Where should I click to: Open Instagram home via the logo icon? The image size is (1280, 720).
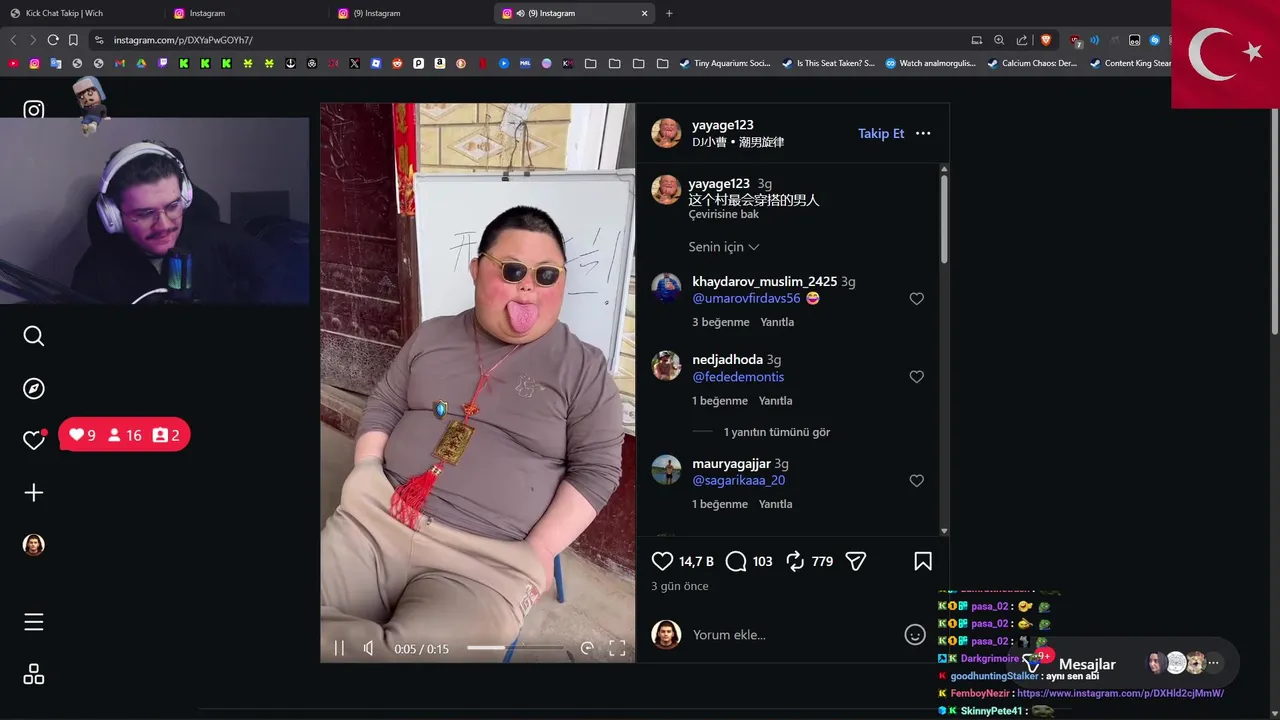click(34, 111)
